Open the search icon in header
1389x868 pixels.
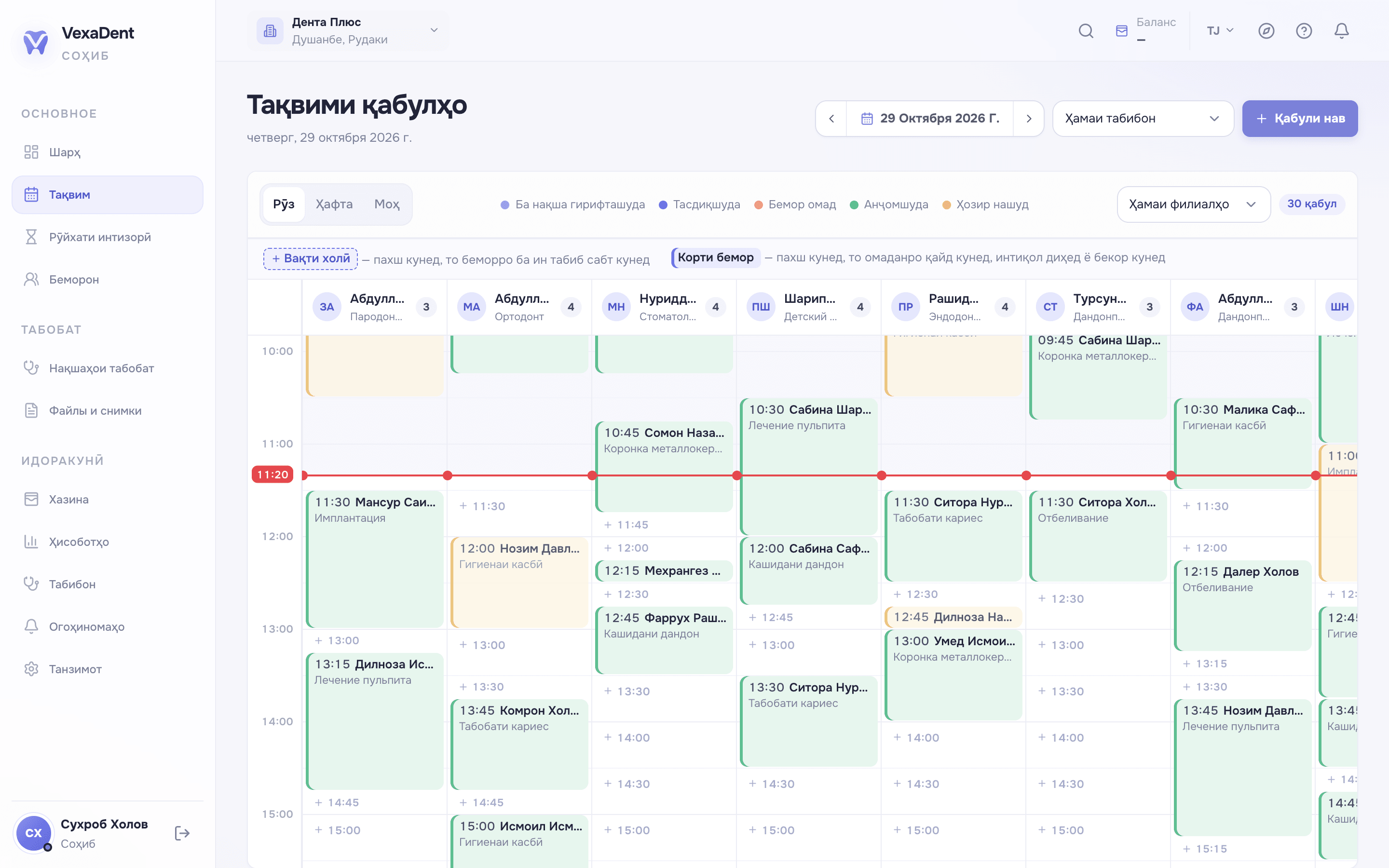(x=1085, y=30)
